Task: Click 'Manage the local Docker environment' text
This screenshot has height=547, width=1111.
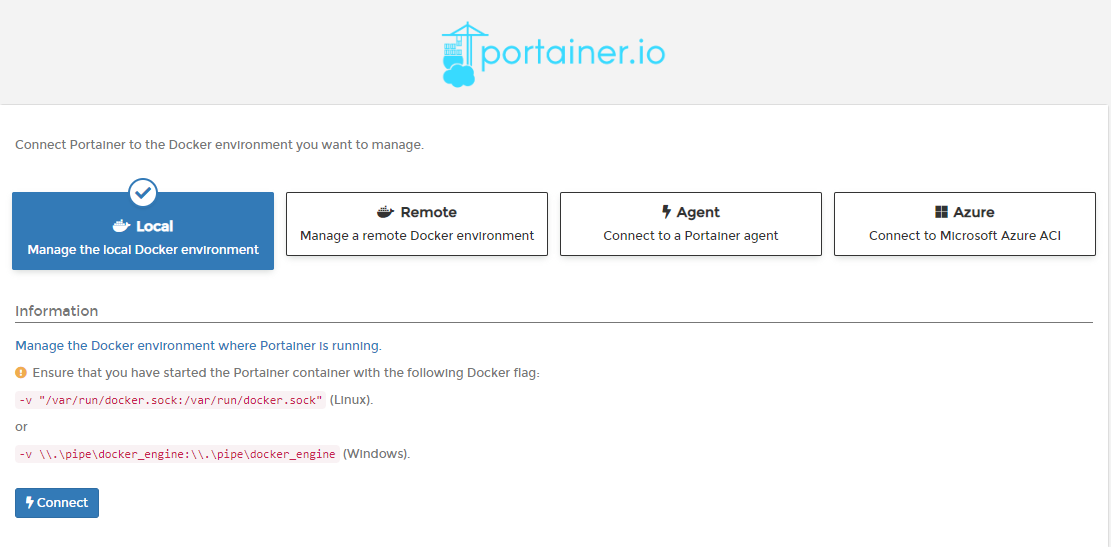Action: (143, 250)
